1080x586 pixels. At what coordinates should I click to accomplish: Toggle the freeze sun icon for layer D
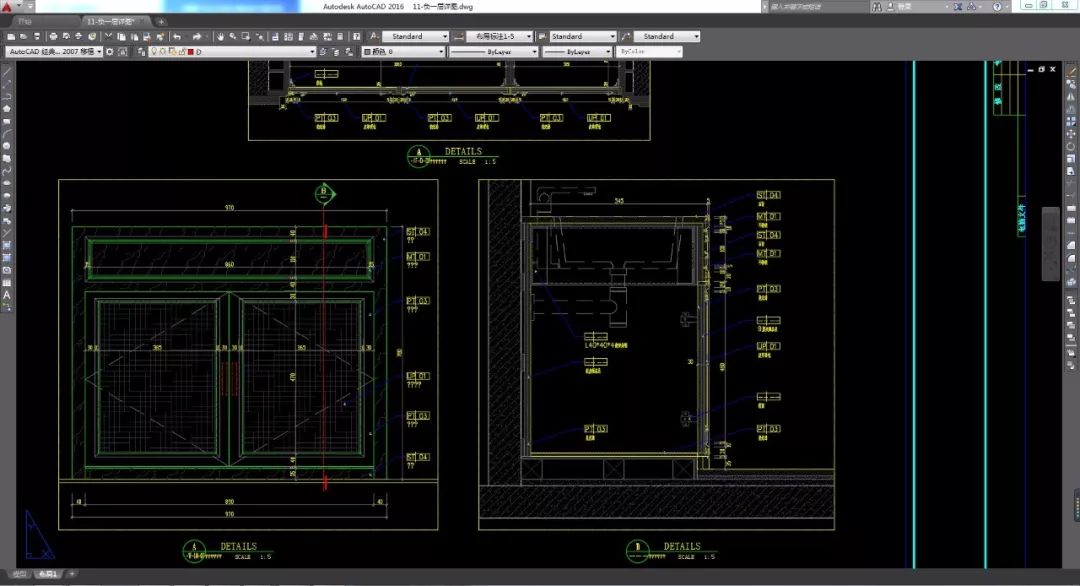(x=164, y=51)
